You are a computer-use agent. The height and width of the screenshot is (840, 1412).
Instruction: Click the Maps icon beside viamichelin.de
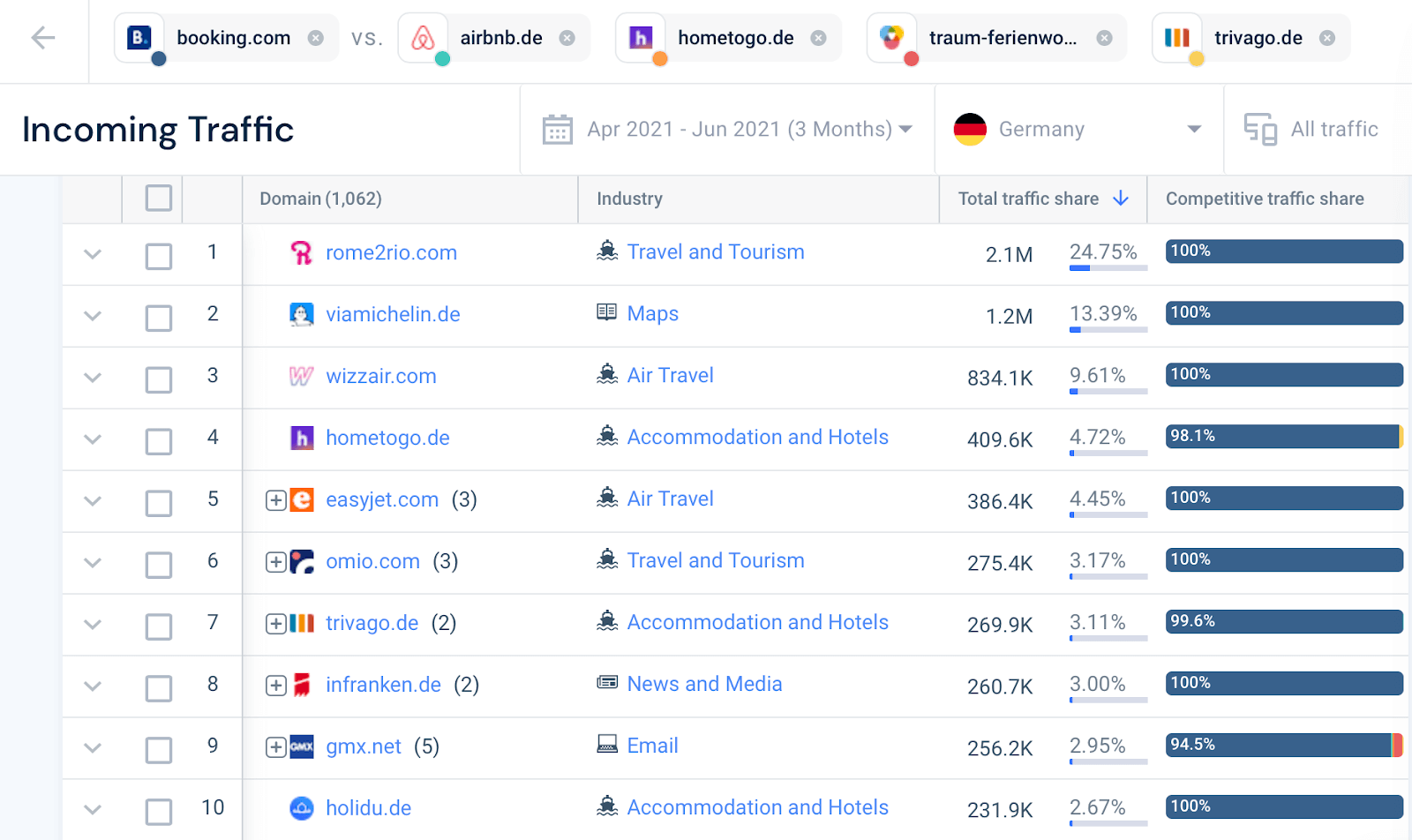click(x=606, y=313)
